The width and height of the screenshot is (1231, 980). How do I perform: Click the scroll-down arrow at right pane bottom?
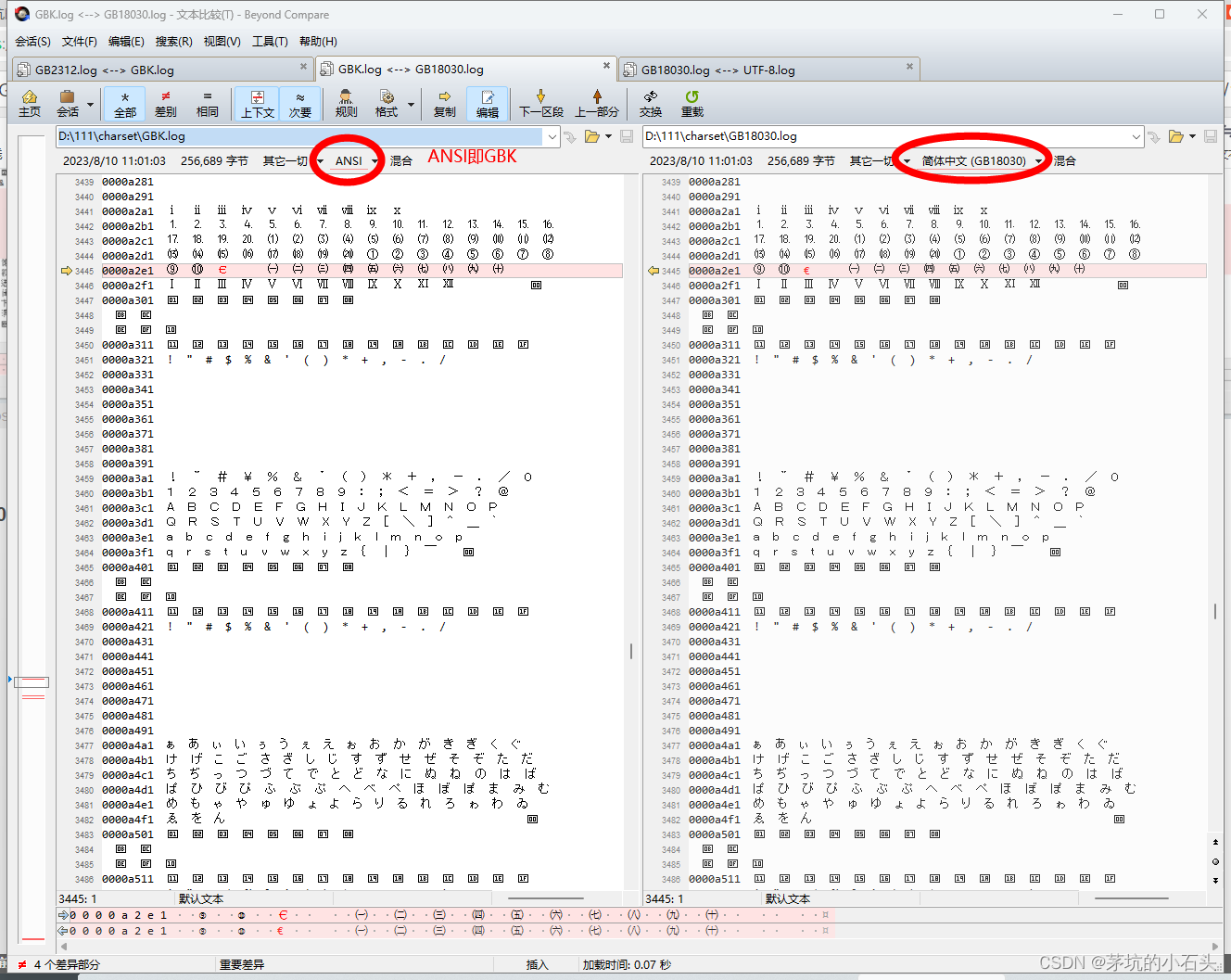pos(1215,881)
